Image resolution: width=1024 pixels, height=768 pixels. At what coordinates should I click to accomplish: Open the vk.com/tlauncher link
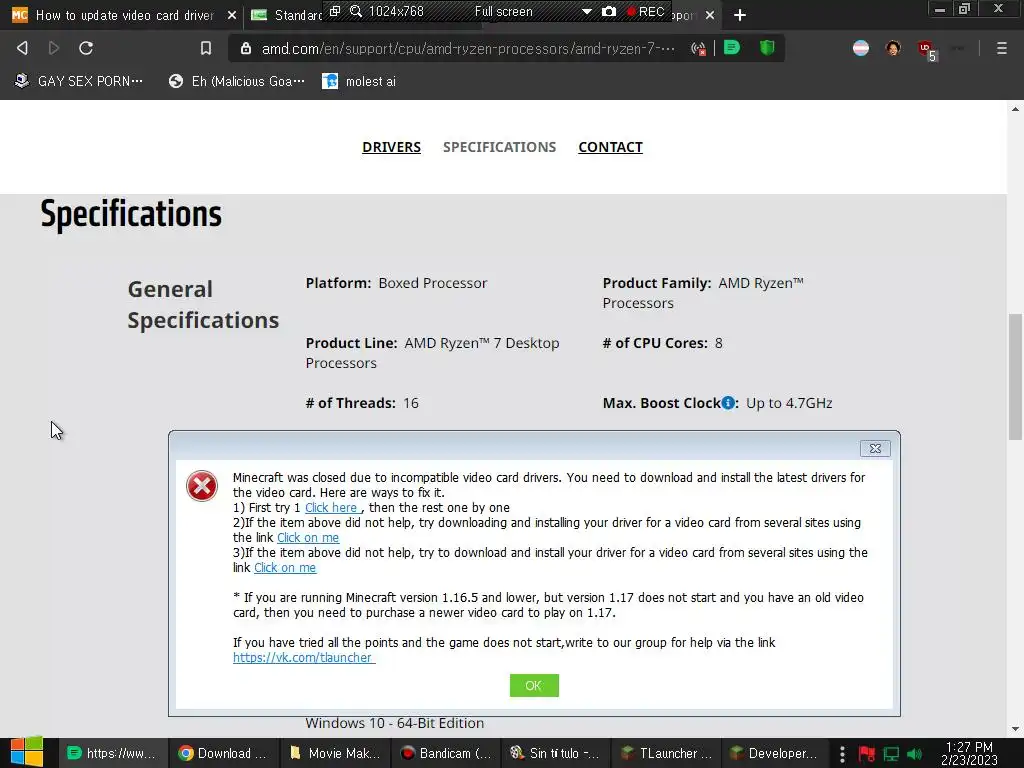coord(304,658)
